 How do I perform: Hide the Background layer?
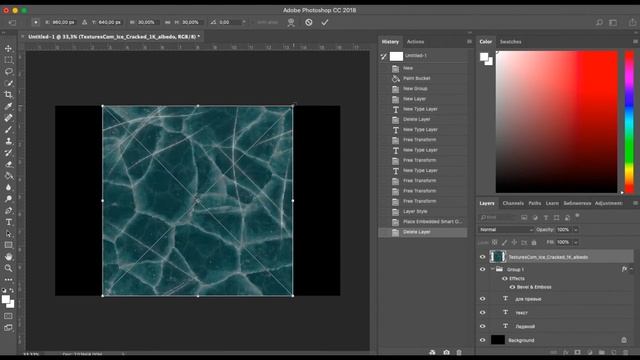(x=482, y=340)
